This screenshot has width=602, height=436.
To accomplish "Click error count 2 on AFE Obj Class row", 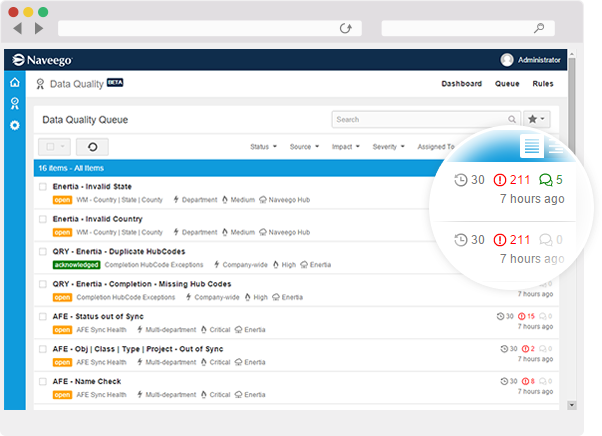I will pos(528,348).
